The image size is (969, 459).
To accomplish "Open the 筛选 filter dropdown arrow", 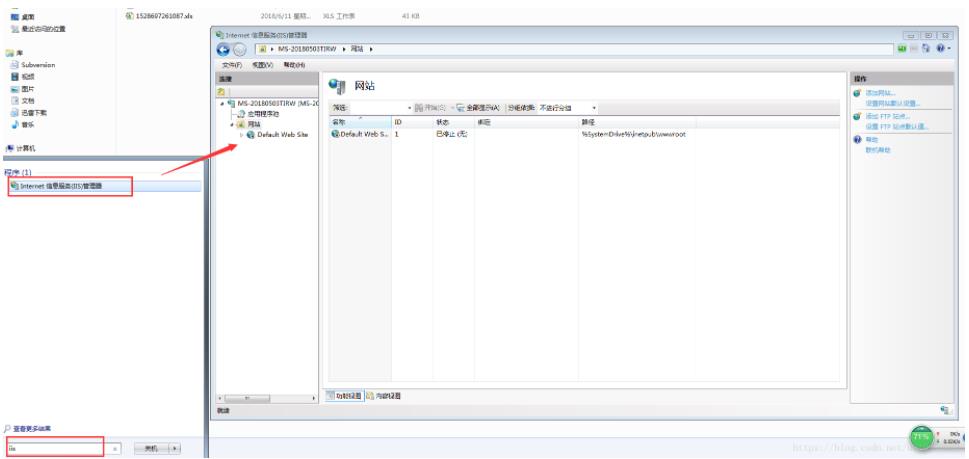I will (409, 108).
